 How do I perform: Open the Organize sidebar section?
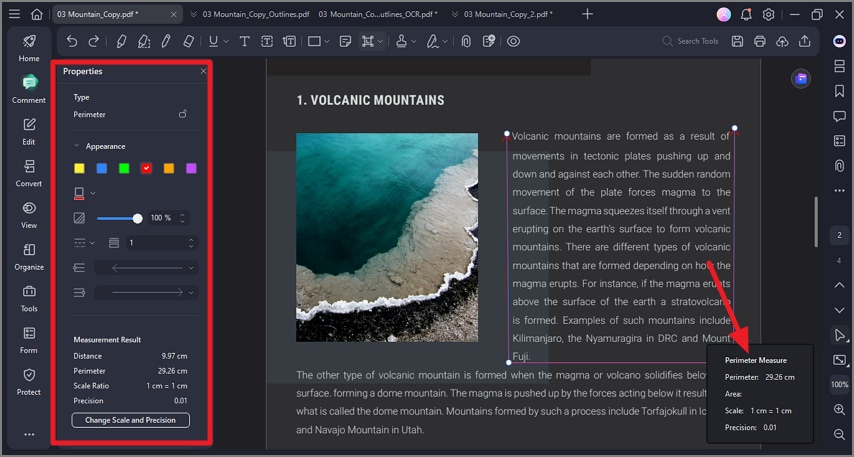click(29, 257)
